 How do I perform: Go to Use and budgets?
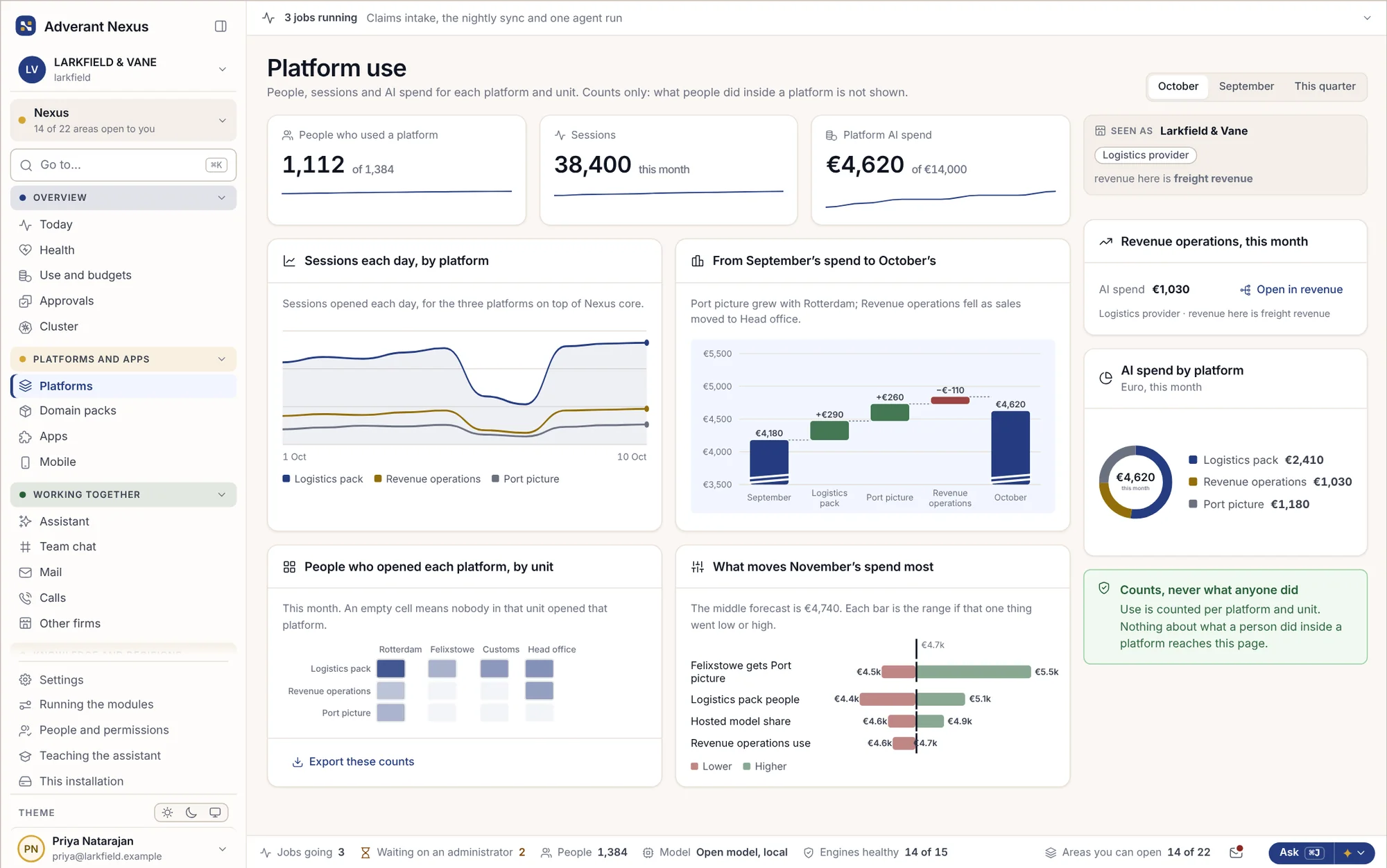(x=123, y=275)
